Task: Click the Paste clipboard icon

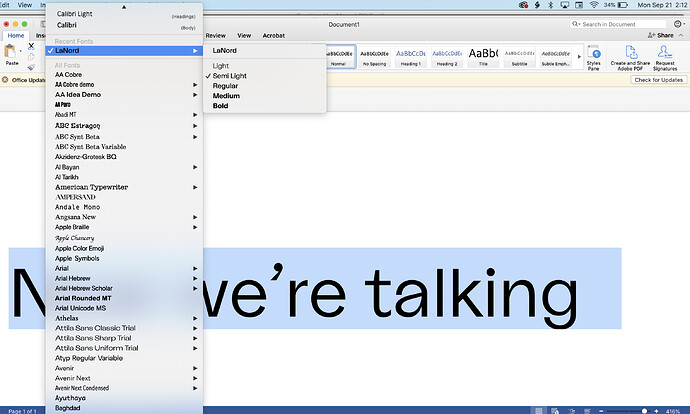Action: coord(10,51)
